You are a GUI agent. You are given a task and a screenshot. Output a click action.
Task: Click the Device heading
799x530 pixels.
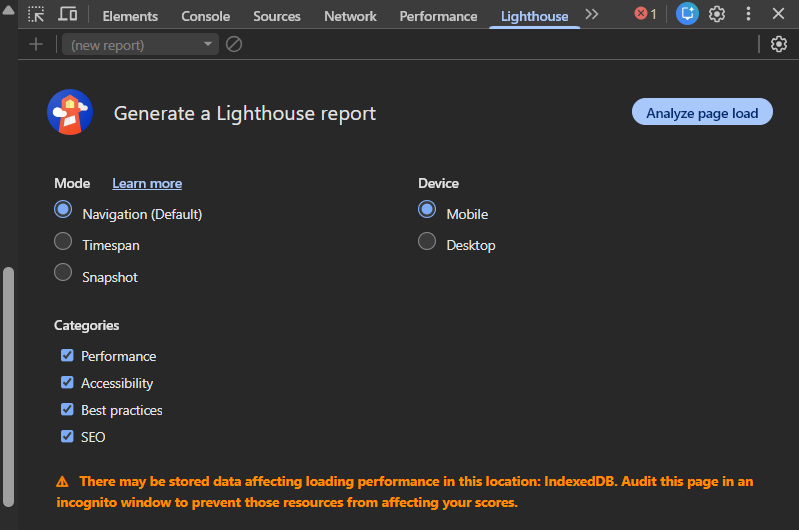(x=438, y=183)
